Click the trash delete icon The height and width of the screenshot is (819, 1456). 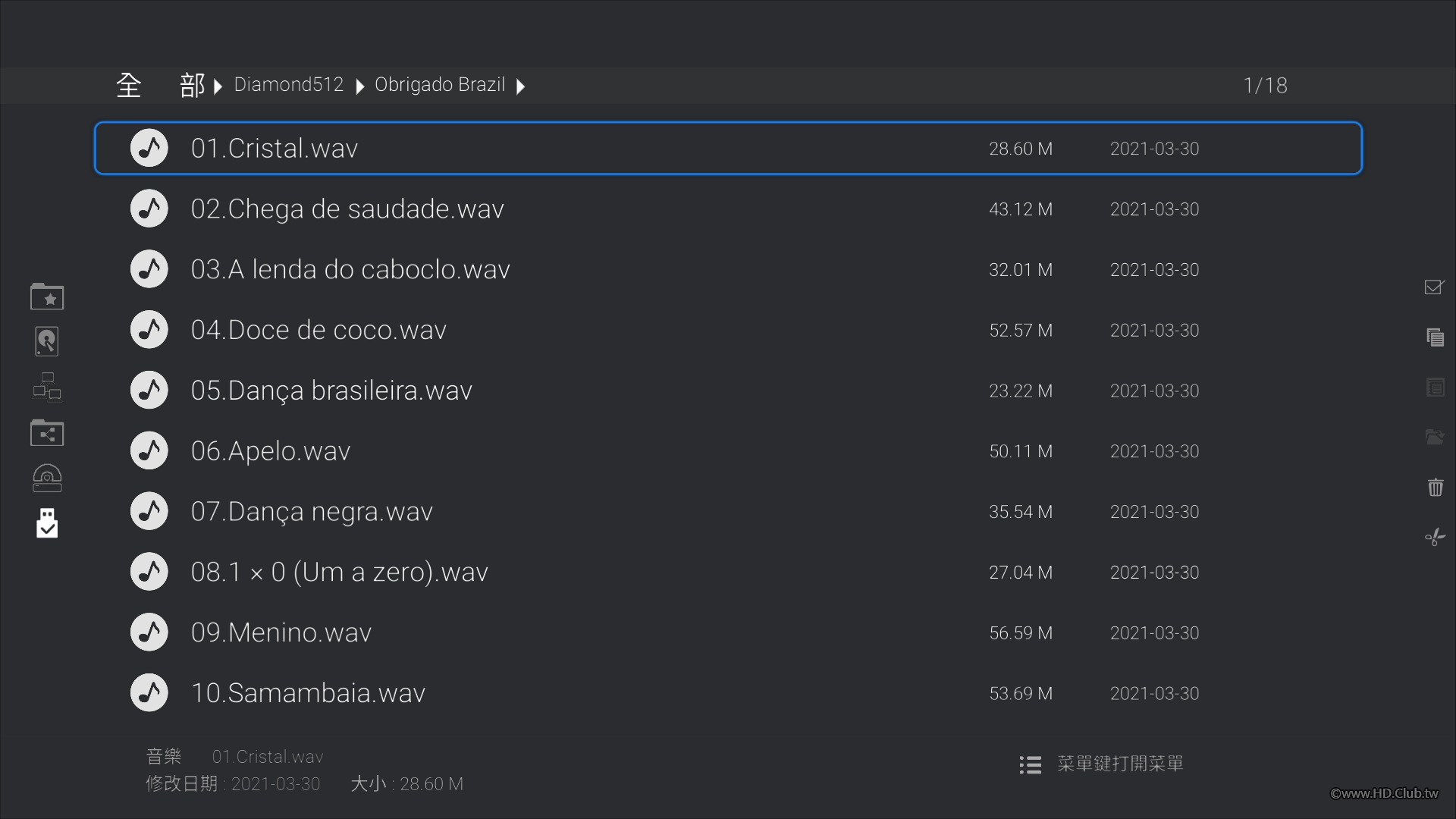pyautogui.click(x=1435, y=487)
